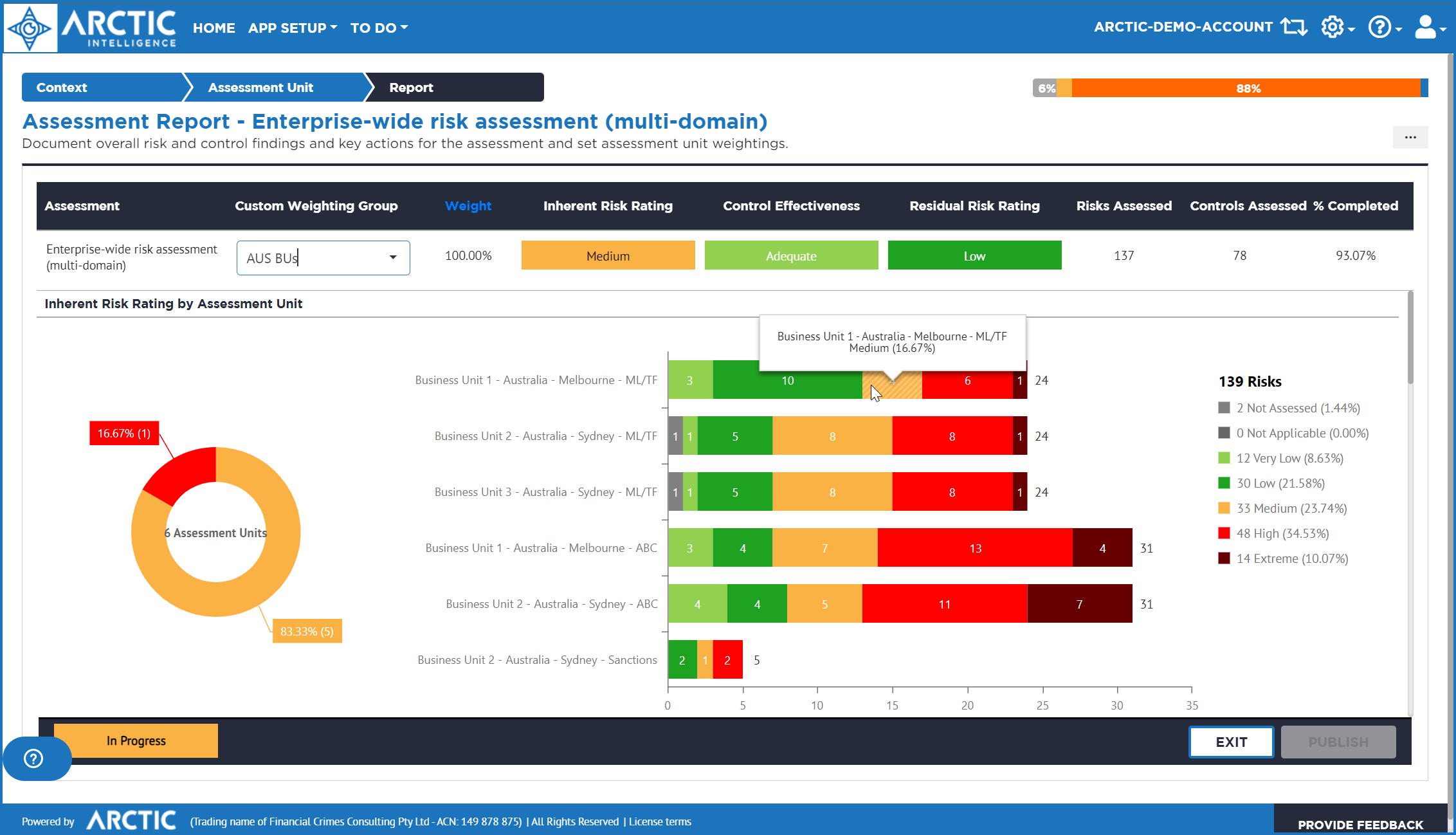Image resolution: width=1456 pixels, height=835 pixels.
Task: Open the user profile menu
Action: tap(1430, 27)
